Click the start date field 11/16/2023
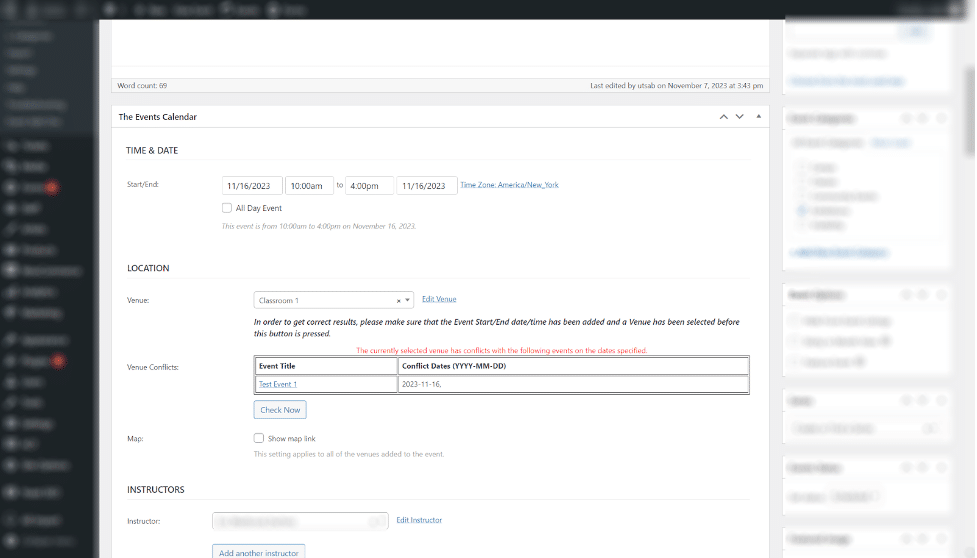Image resolution: width=977 pixels, height=558 pixels. (252, 186)
